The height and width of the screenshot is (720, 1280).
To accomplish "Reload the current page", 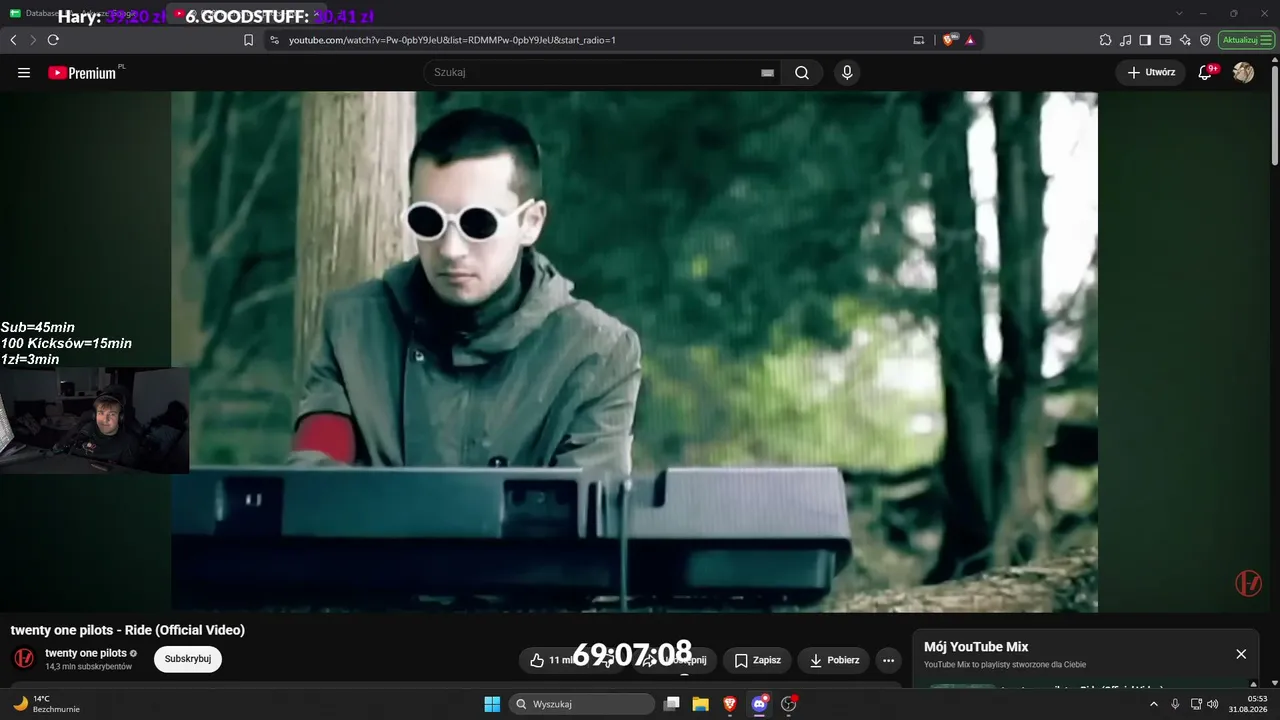I will pos(53,40).
